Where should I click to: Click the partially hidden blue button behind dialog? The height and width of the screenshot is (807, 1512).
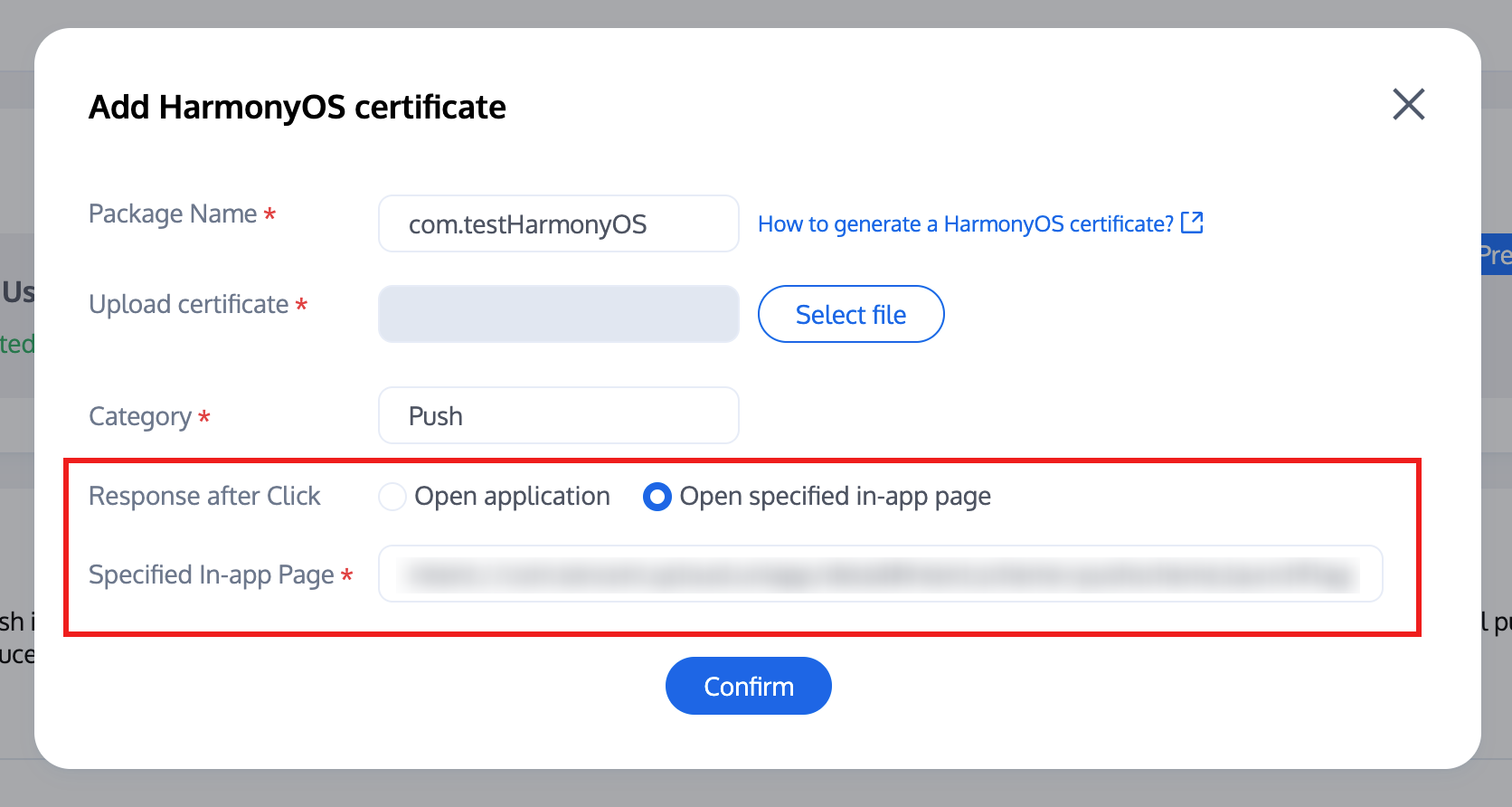pyautogui.click(x=1496, y=255)
